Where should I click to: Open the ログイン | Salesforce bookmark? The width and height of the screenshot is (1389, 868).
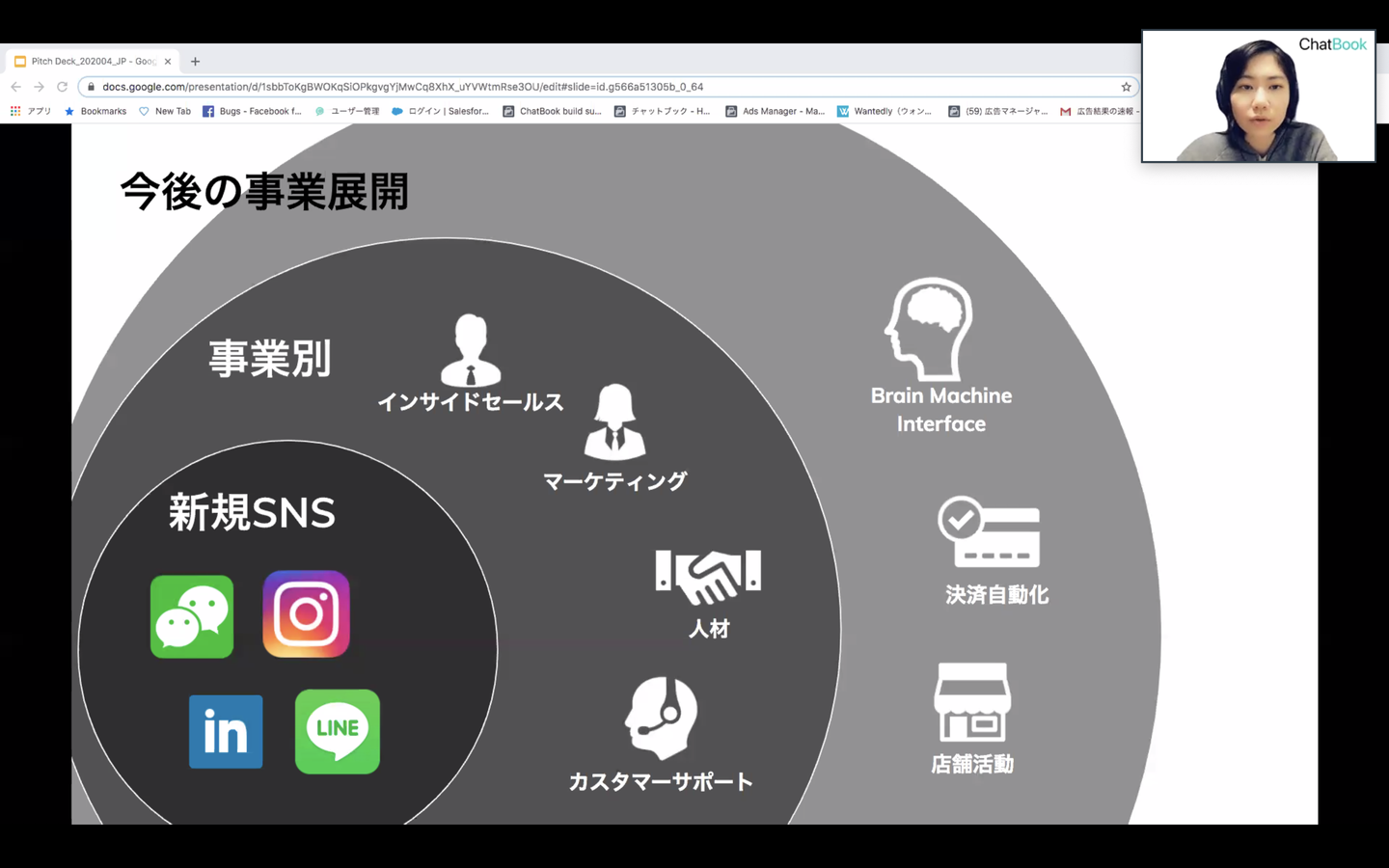point(440,111)
